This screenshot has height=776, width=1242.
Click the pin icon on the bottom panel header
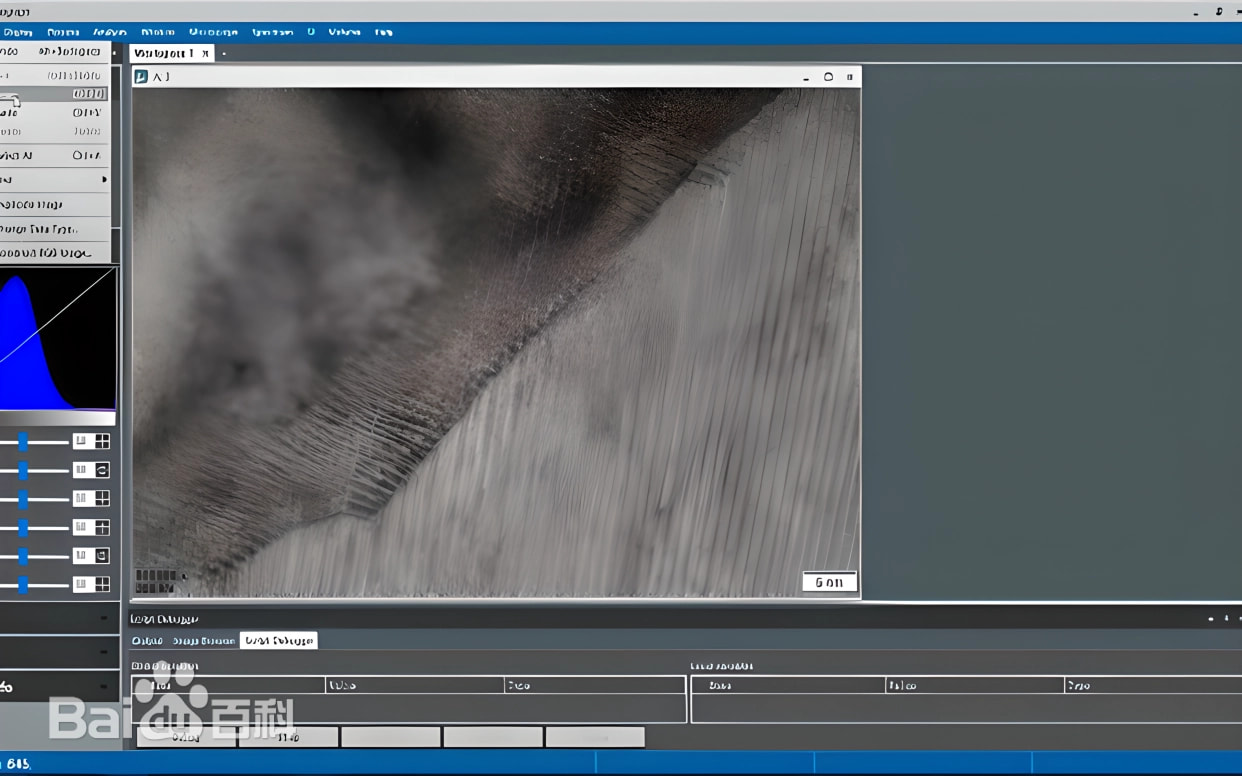[x=1227, y=619]
